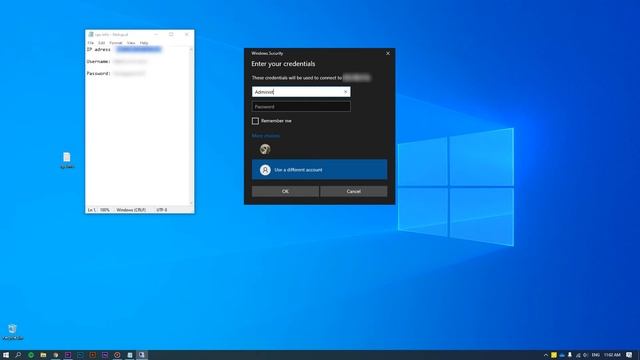Enable the 'Remember me' checkbox
Image resolution: width=640 pixels, height=360 pixels.
click(x=255, y=121)
